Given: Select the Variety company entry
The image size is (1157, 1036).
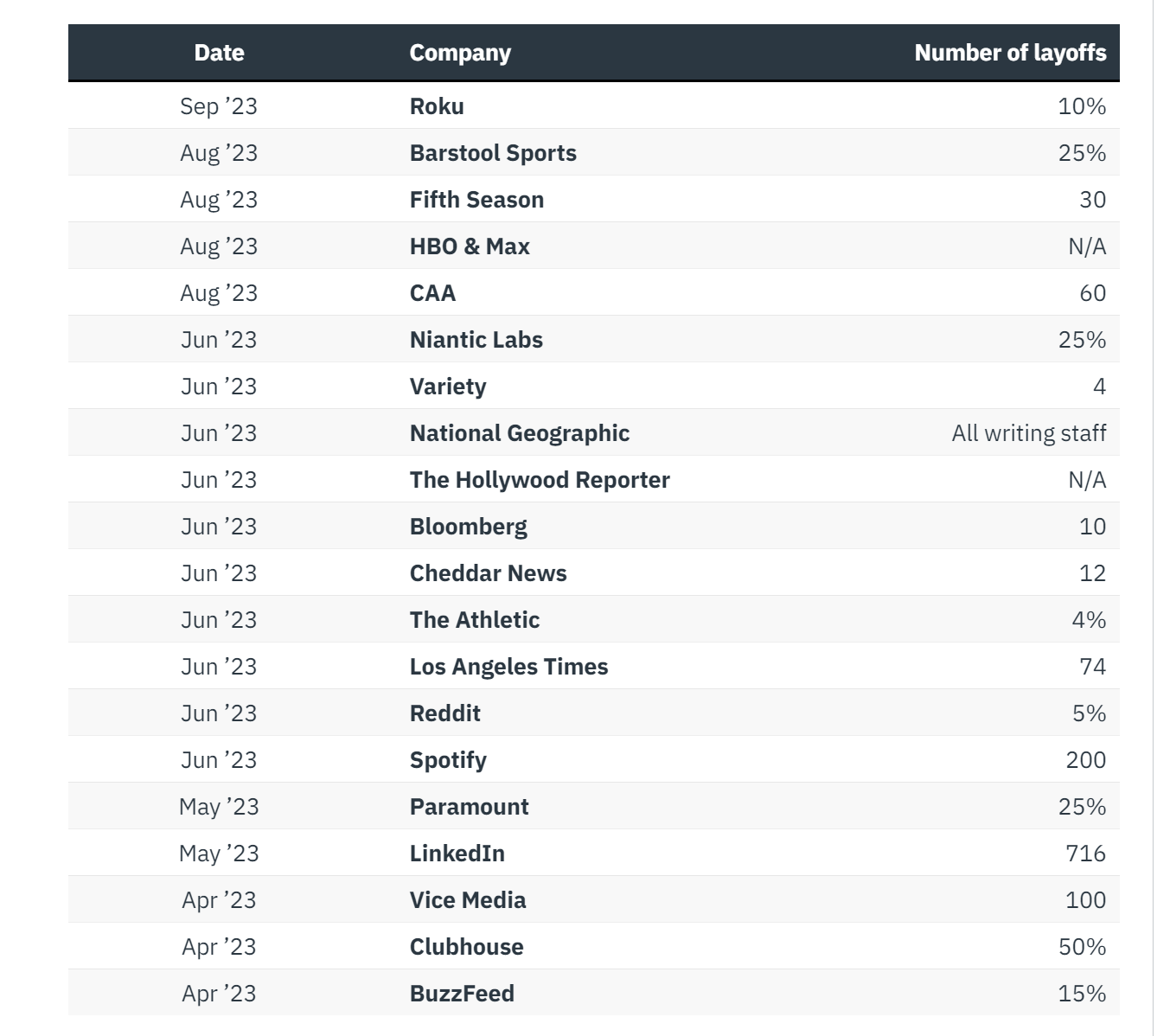Looking at the screenshot, I should click(448, 387).
